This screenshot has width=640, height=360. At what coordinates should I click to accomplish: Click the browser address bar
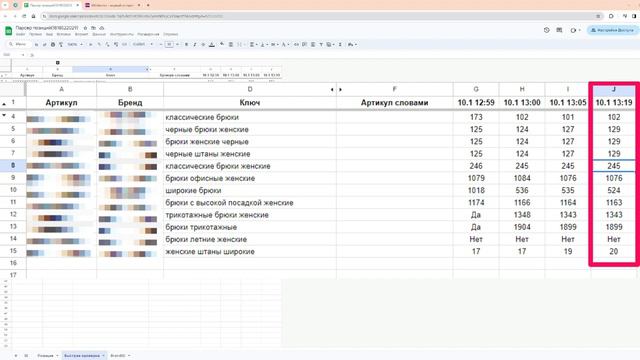(322, 16)
